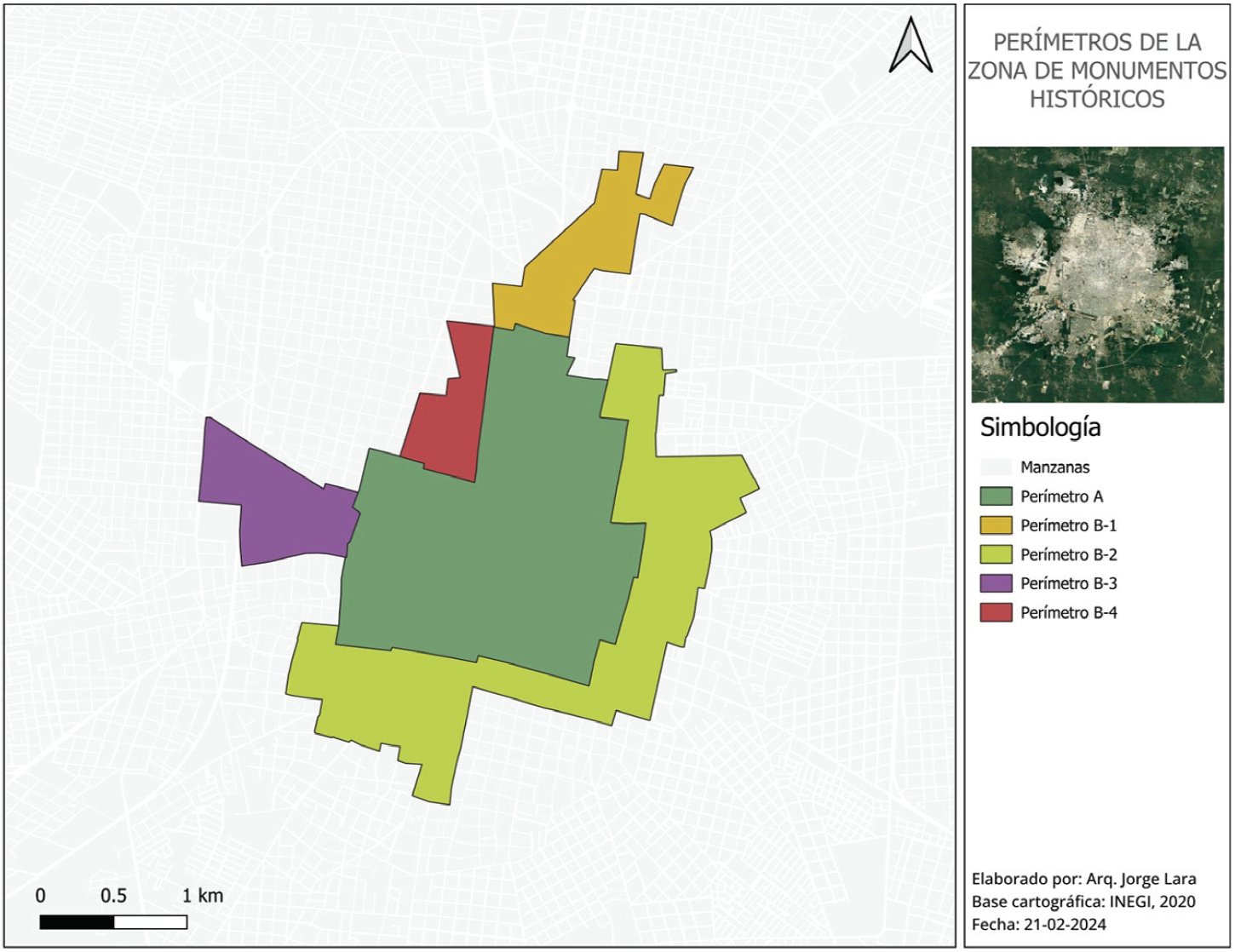Select the map title 'Perímetros de la Zona de Monumentos Históricos'
The width and height of the screenshot is (1235, 952).
1097,71
